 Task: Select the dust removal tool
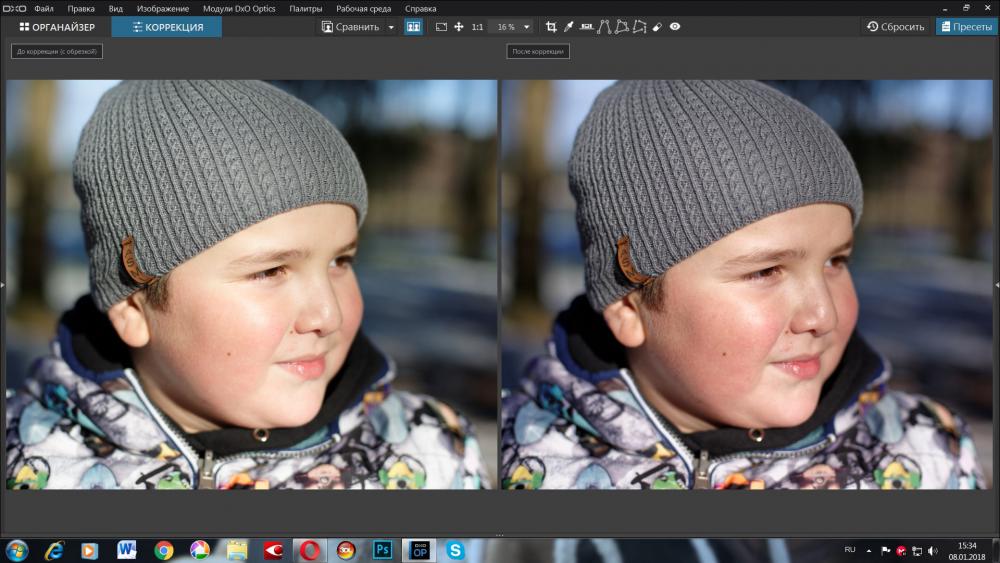(657, 27)
